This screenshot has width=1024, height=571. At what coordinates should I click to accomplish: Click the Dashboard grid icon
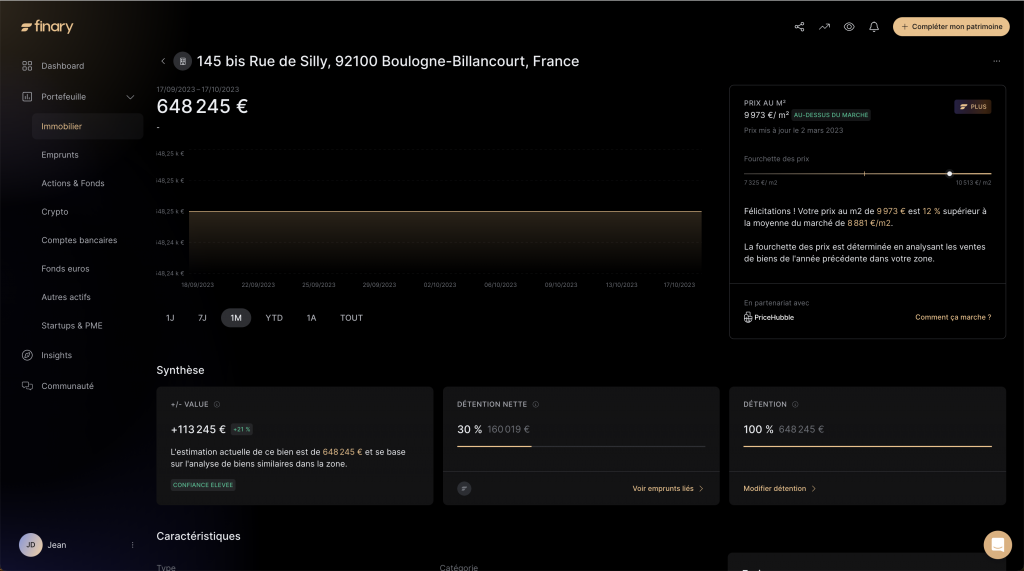coord(27,66)
